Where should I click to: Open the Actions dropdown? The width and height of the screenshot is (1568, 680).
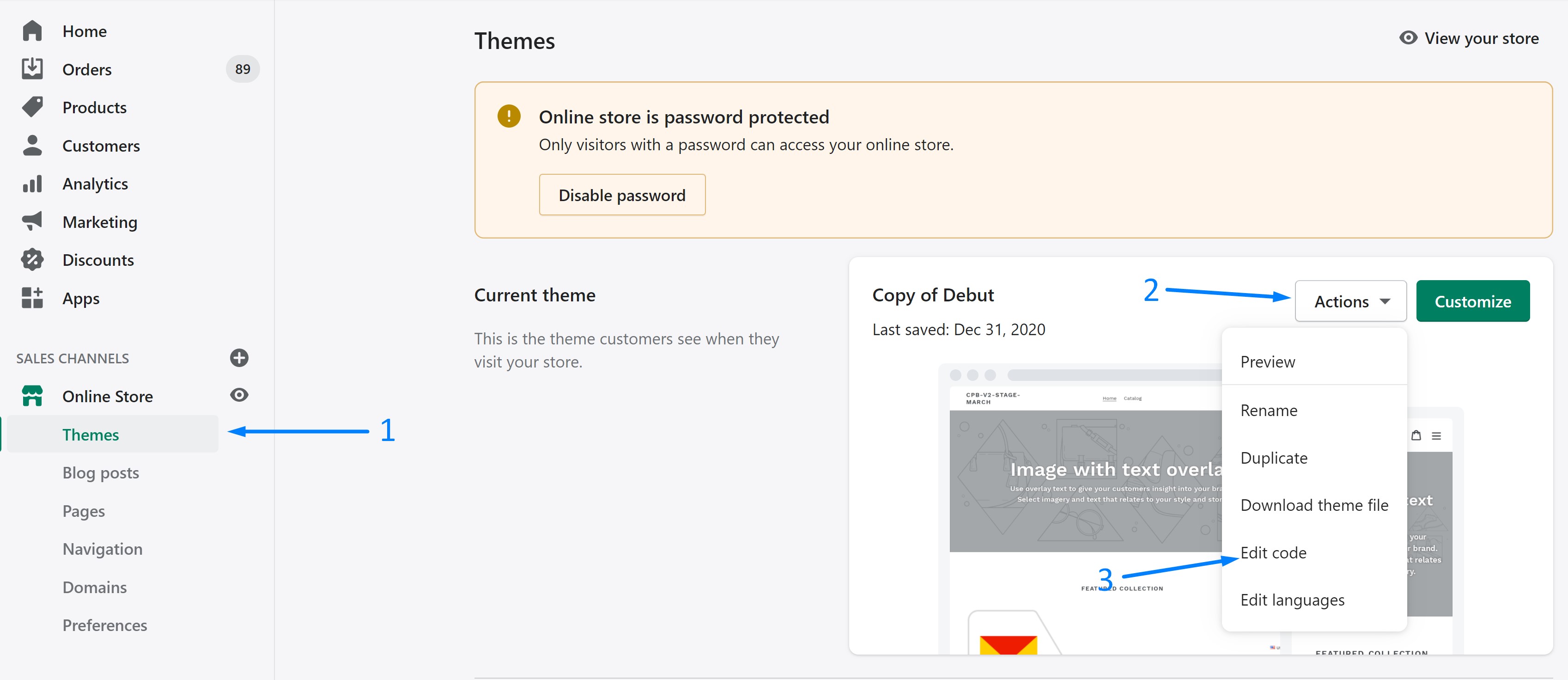coord(1351,301)
